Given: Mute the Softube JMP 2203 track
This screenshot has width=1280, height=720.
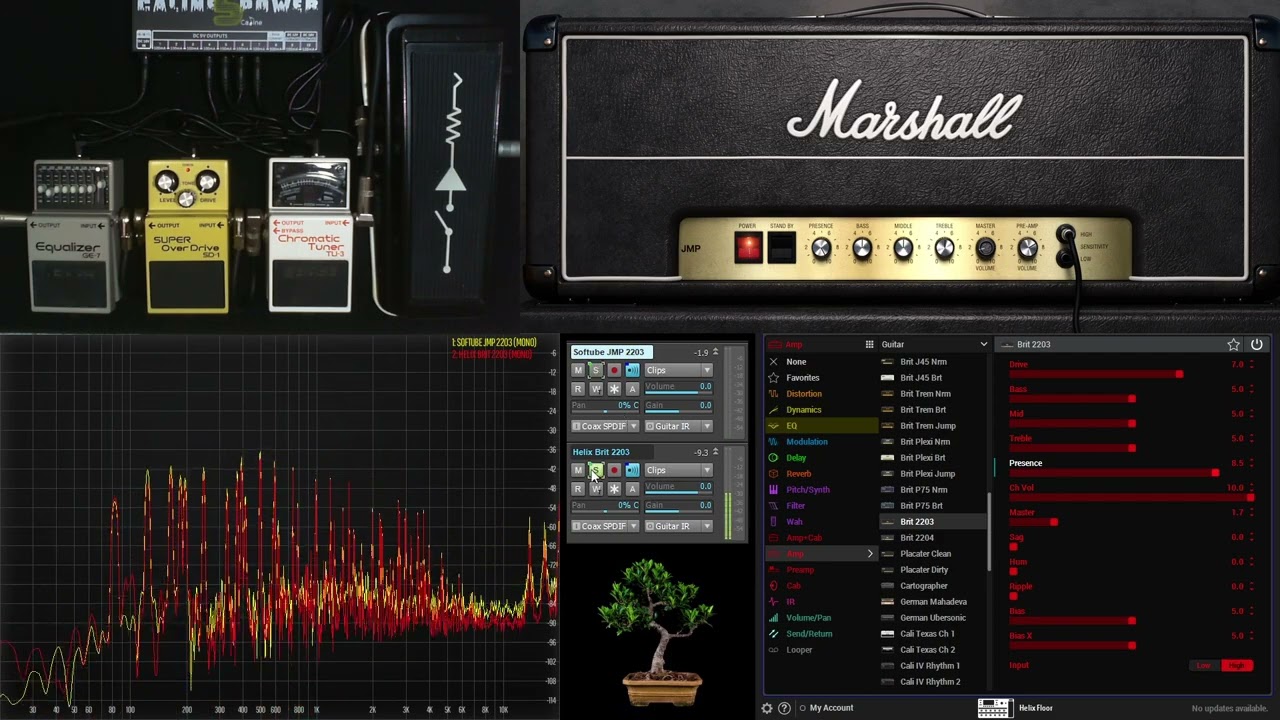Looking at the screenshot, I should [x=578, y=370].
